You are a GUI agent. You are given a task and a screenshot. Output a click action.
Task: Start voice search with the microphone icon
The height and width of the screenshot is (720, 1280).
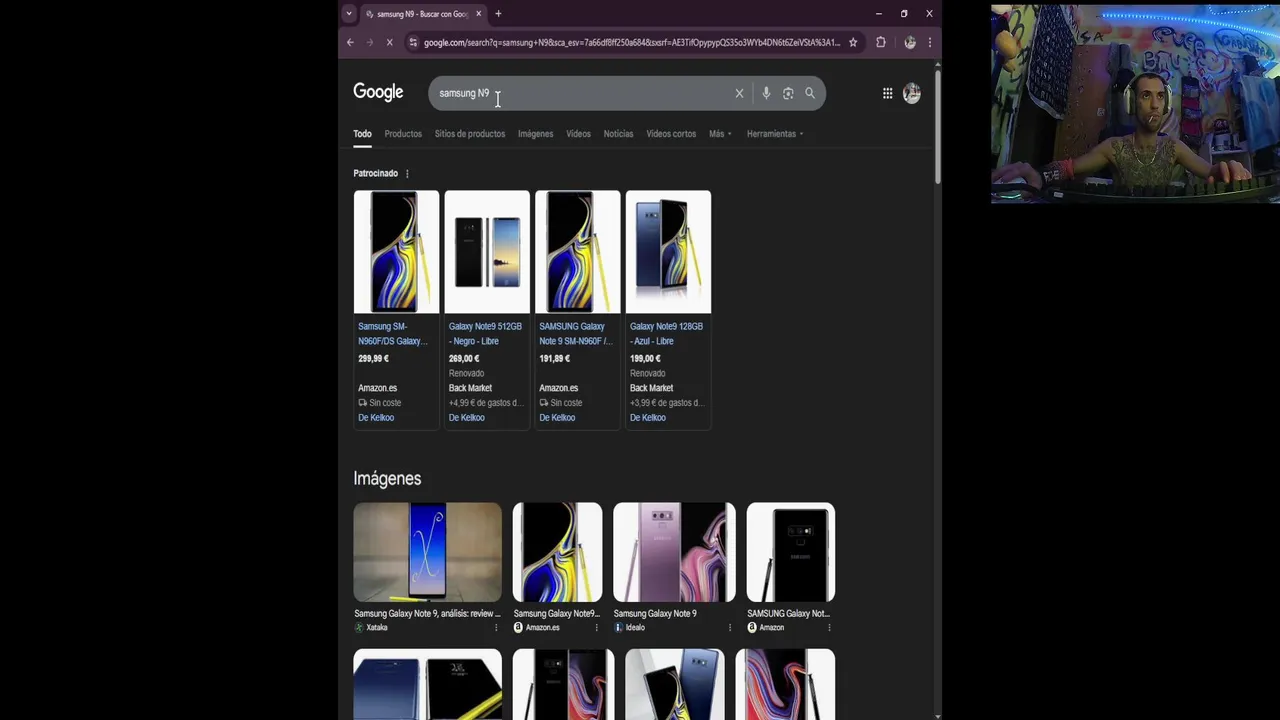[x=766, y=93]
